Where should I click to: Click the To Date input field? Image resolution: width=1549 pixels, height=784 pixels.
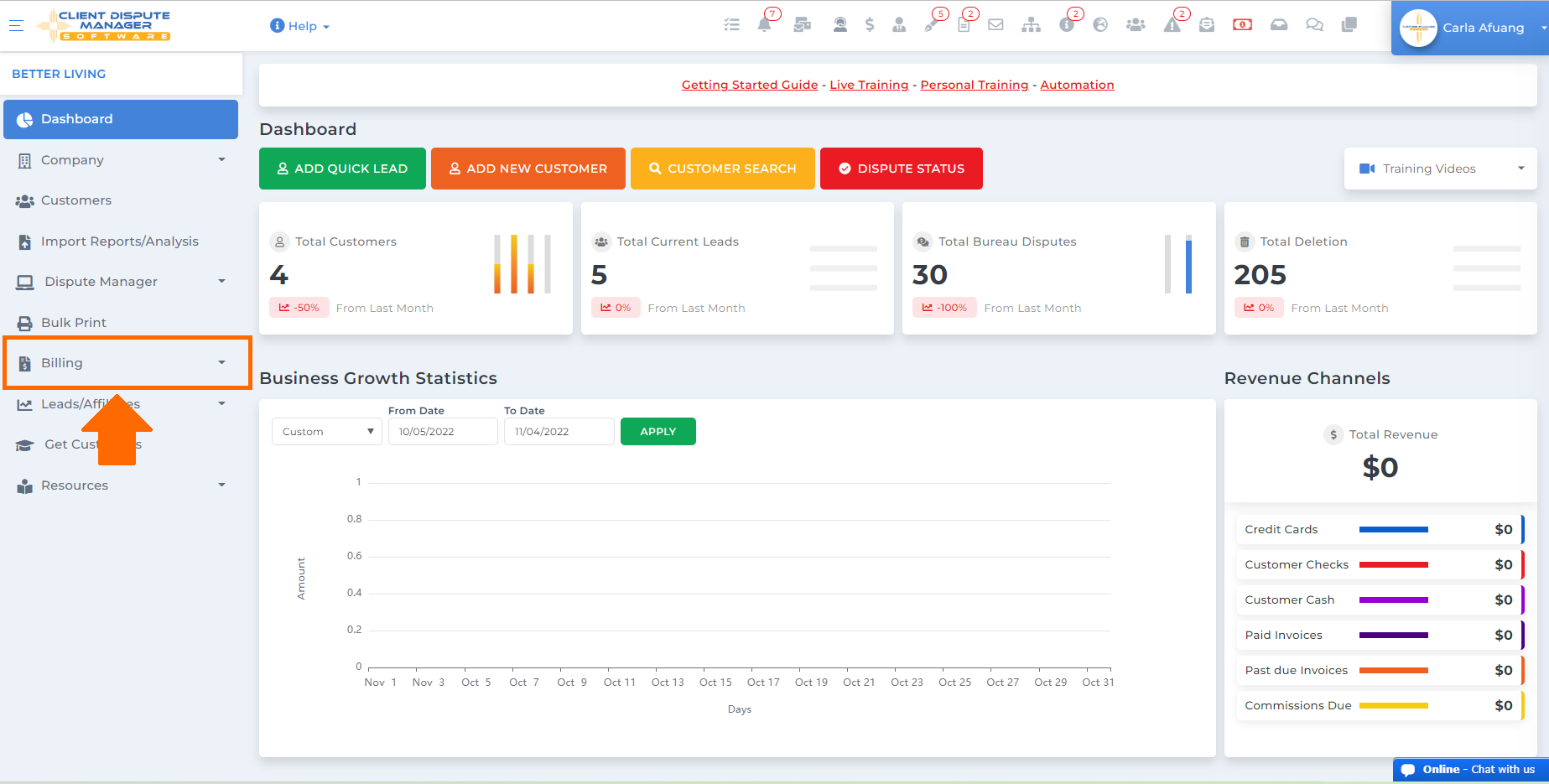(x=559, y=432)
